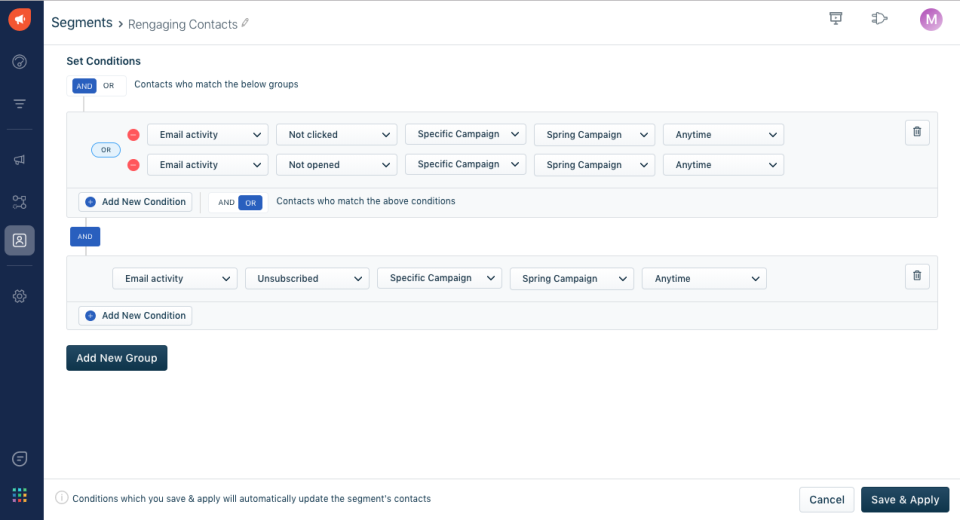Click the OR pill between the first two conditions
The height and width of the screenshot is (520, 960).
click(x=106, y=150)
